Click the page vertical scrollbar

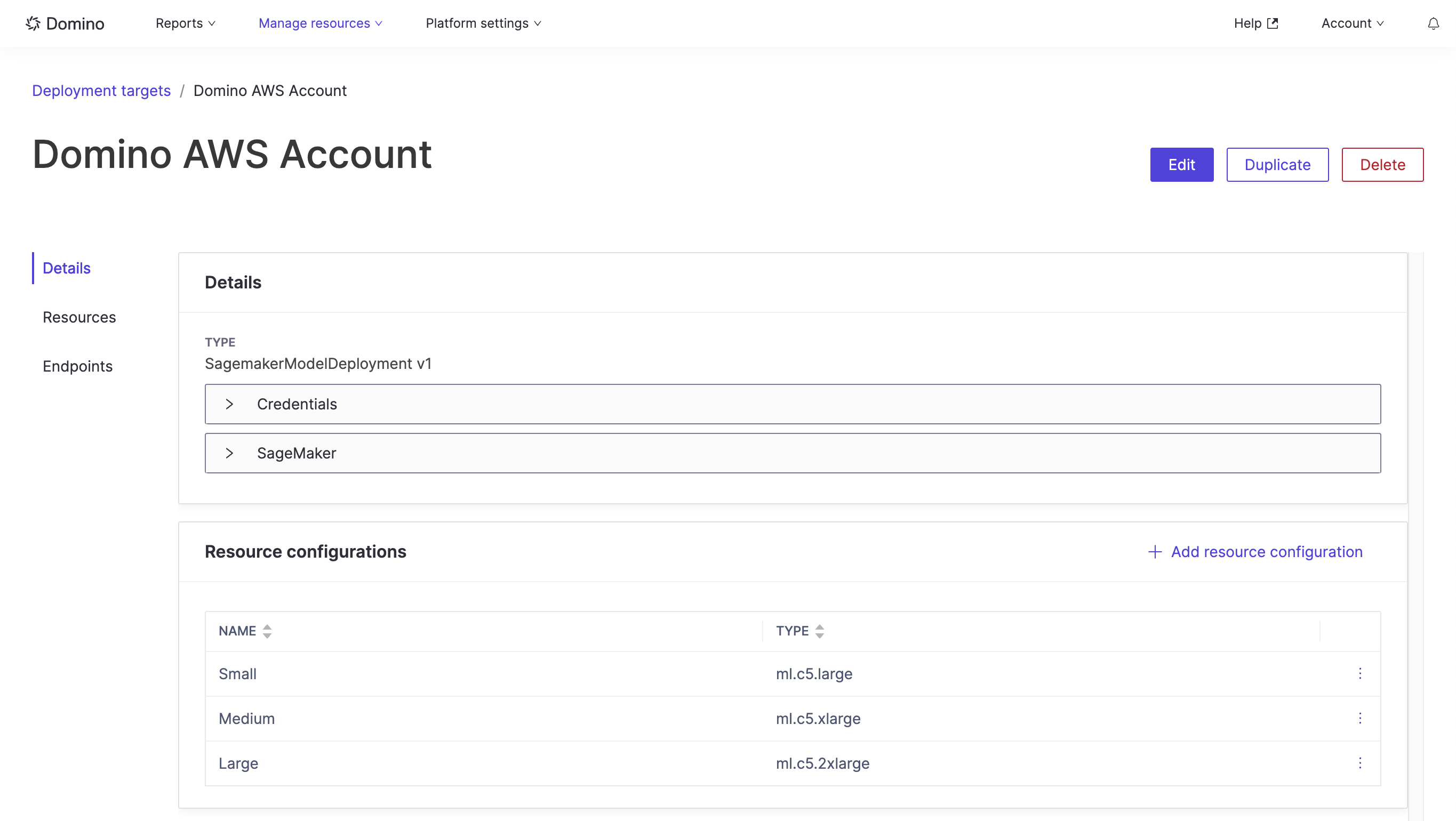pyautogui.click(x=1415, y=536)
